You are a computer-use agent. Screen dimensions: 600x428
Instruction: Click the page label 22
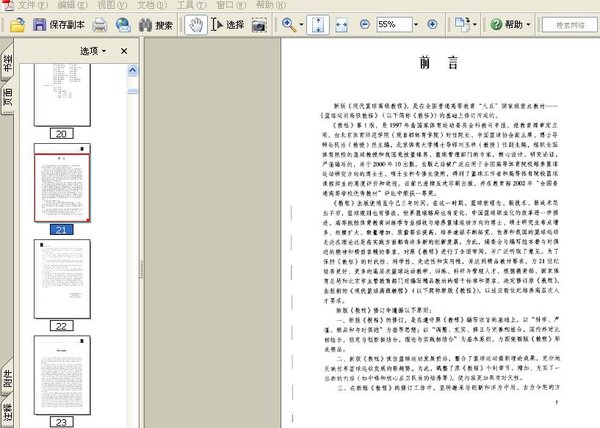point(61,326)
